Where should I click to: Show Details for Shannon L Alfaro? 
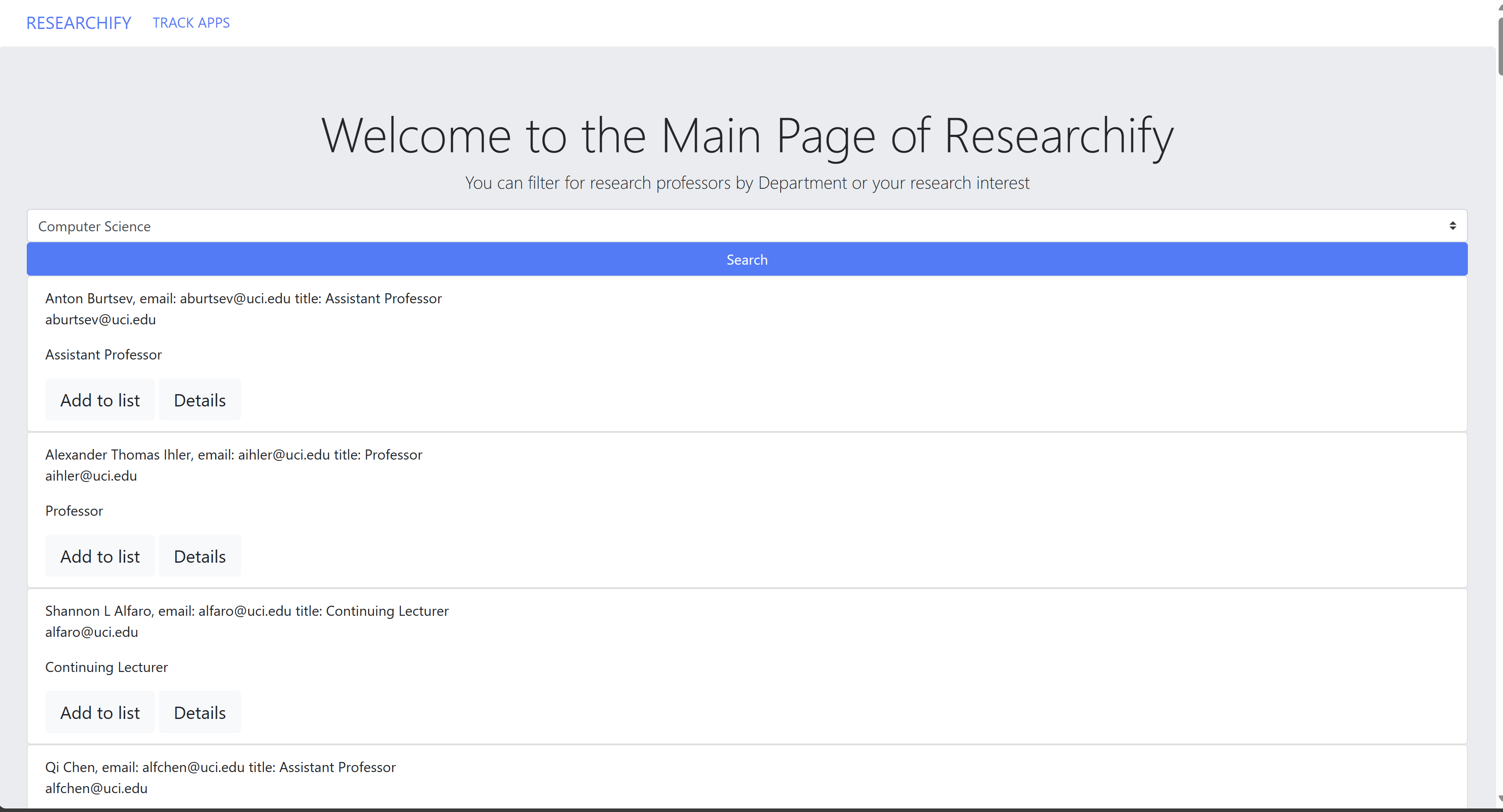[199, 713]
